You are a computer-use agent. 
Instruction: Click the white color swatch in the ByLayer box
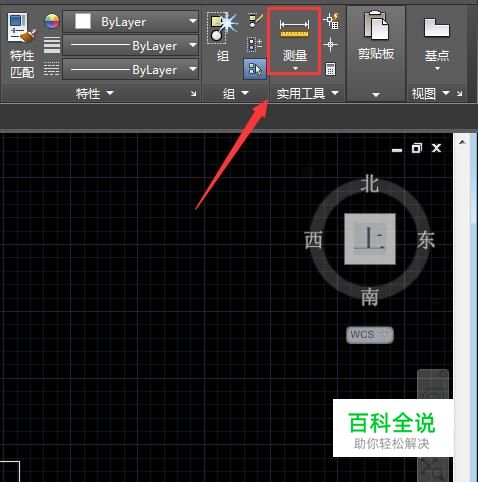[83, 21]
